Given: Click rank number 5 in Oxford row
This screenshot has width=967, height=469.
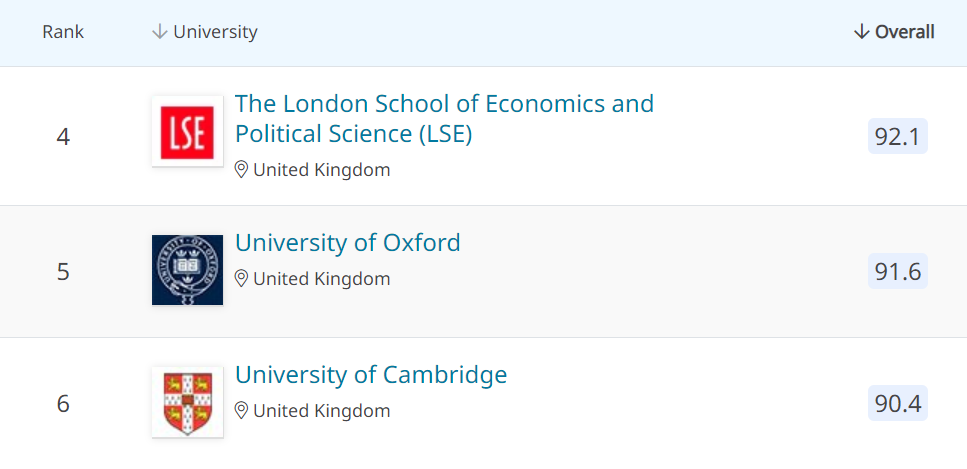Looking at the screenshot, I should (x=63, y=272).
